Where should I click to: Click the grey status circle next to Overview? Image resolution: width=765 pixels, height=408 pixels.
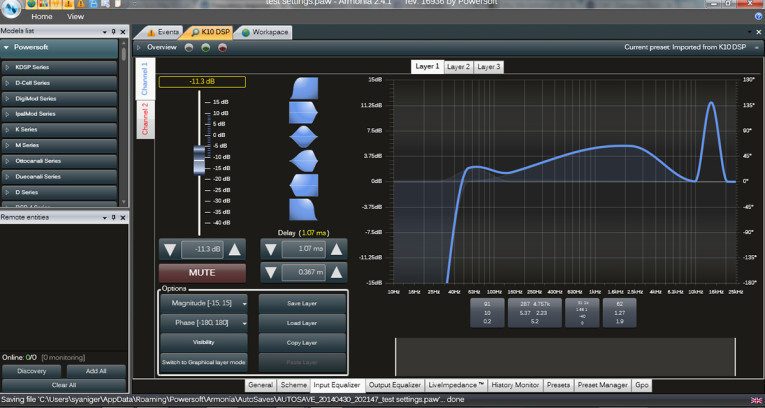(189, 48)
